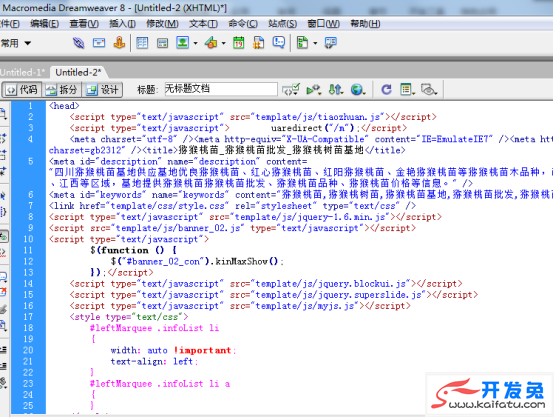554x417 pixels.
Task: Open the 站点(S) menu
Action: point(282,24)
